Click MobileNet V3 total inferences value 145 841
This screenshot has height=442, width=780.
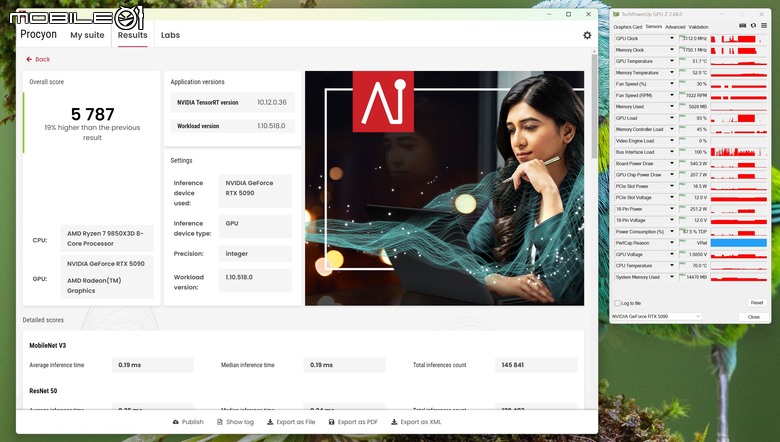(x=512, y=365)
